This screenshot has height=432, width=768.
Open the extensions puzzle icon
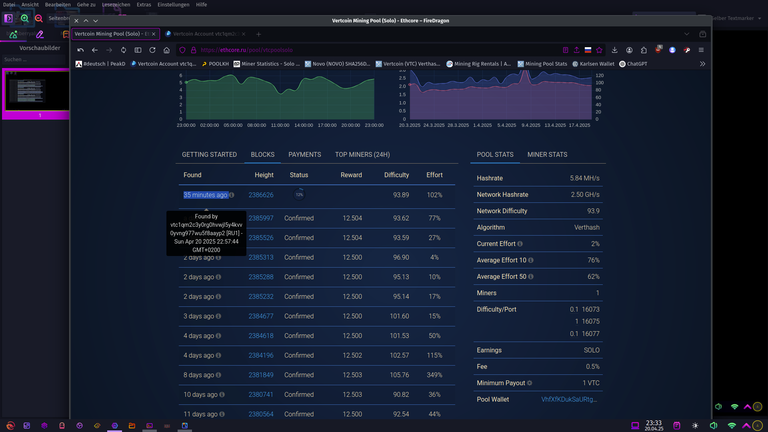(644, 50)
